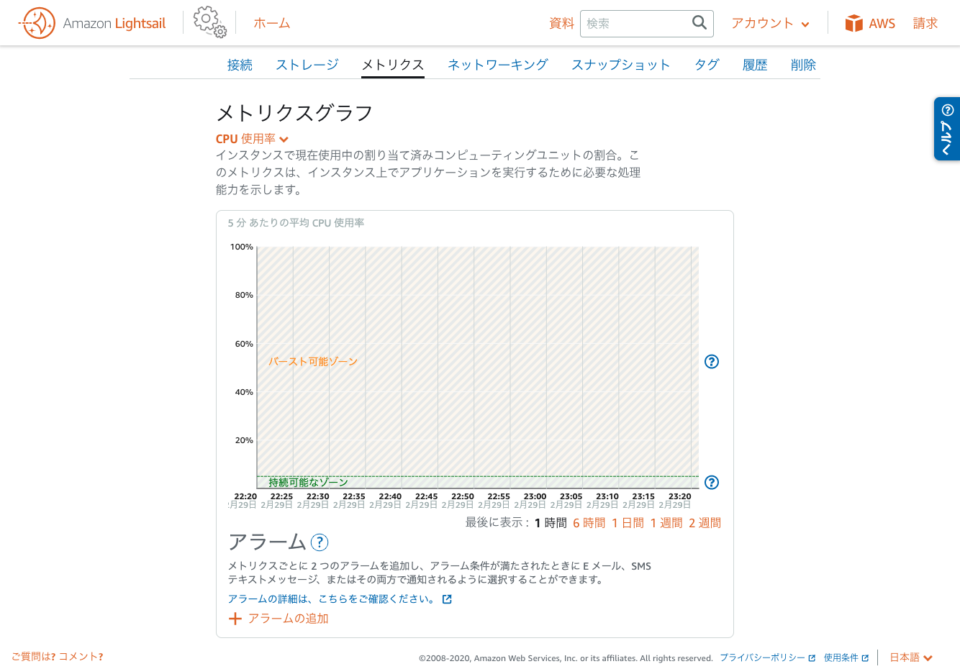Switch to the スナップショット tab
The image size is (960, 669).
pyautogui.click(x=620, y=65)
